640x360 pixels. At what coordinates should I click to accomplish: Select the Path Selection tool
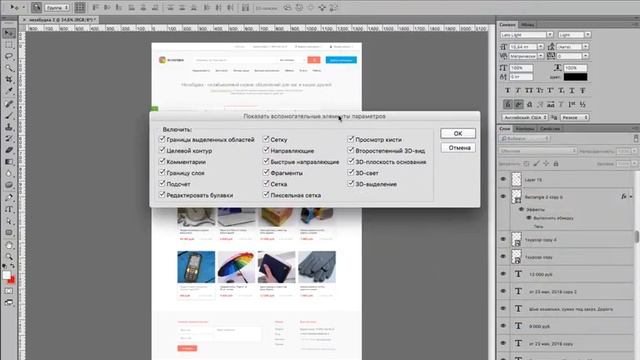pos(9,221)
